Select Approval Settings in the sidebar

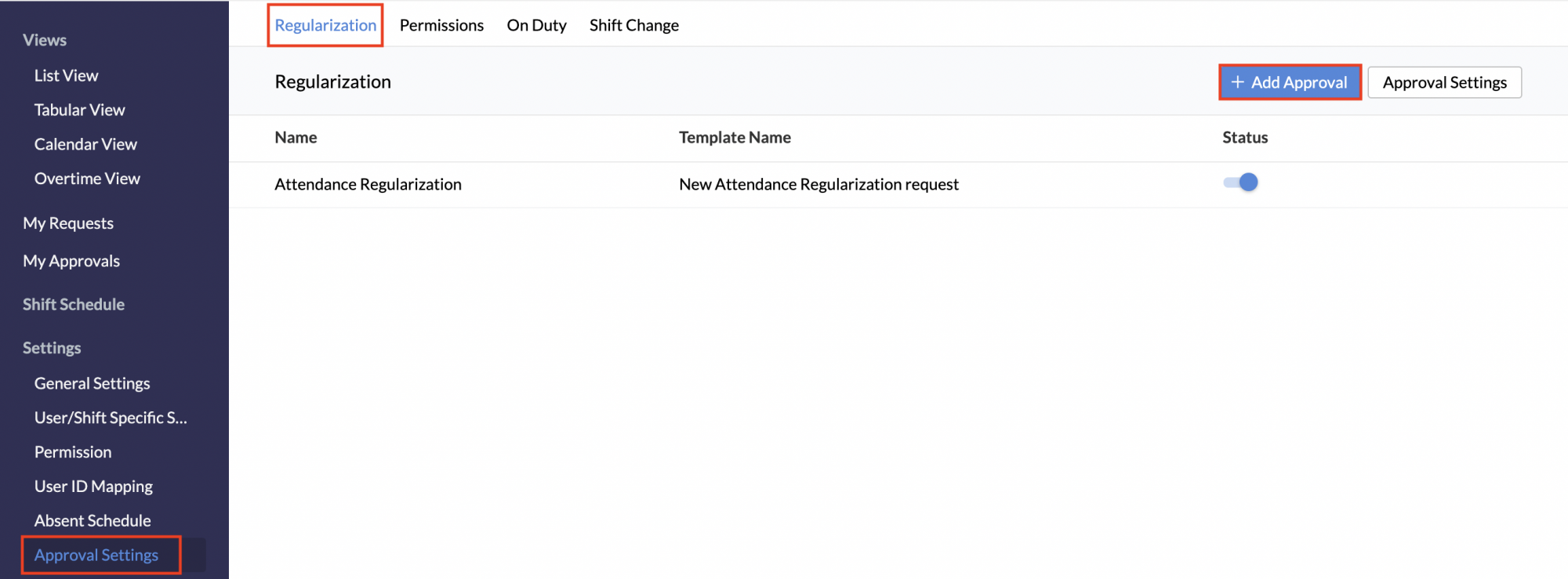click(x=96, y=555)
